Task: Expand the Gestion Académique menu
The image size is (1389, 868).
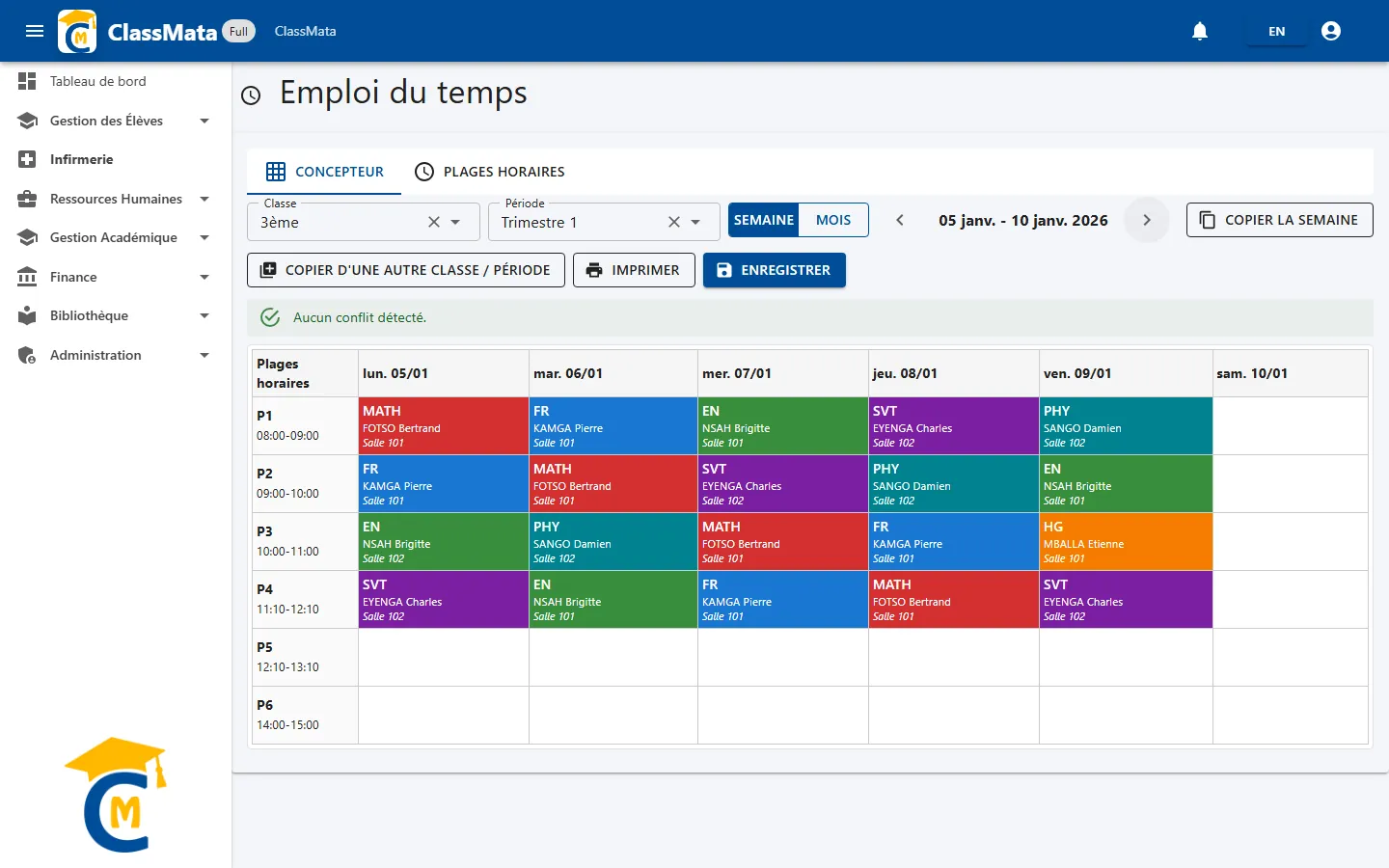Action: pyautogui.click(x=116, y=237)
